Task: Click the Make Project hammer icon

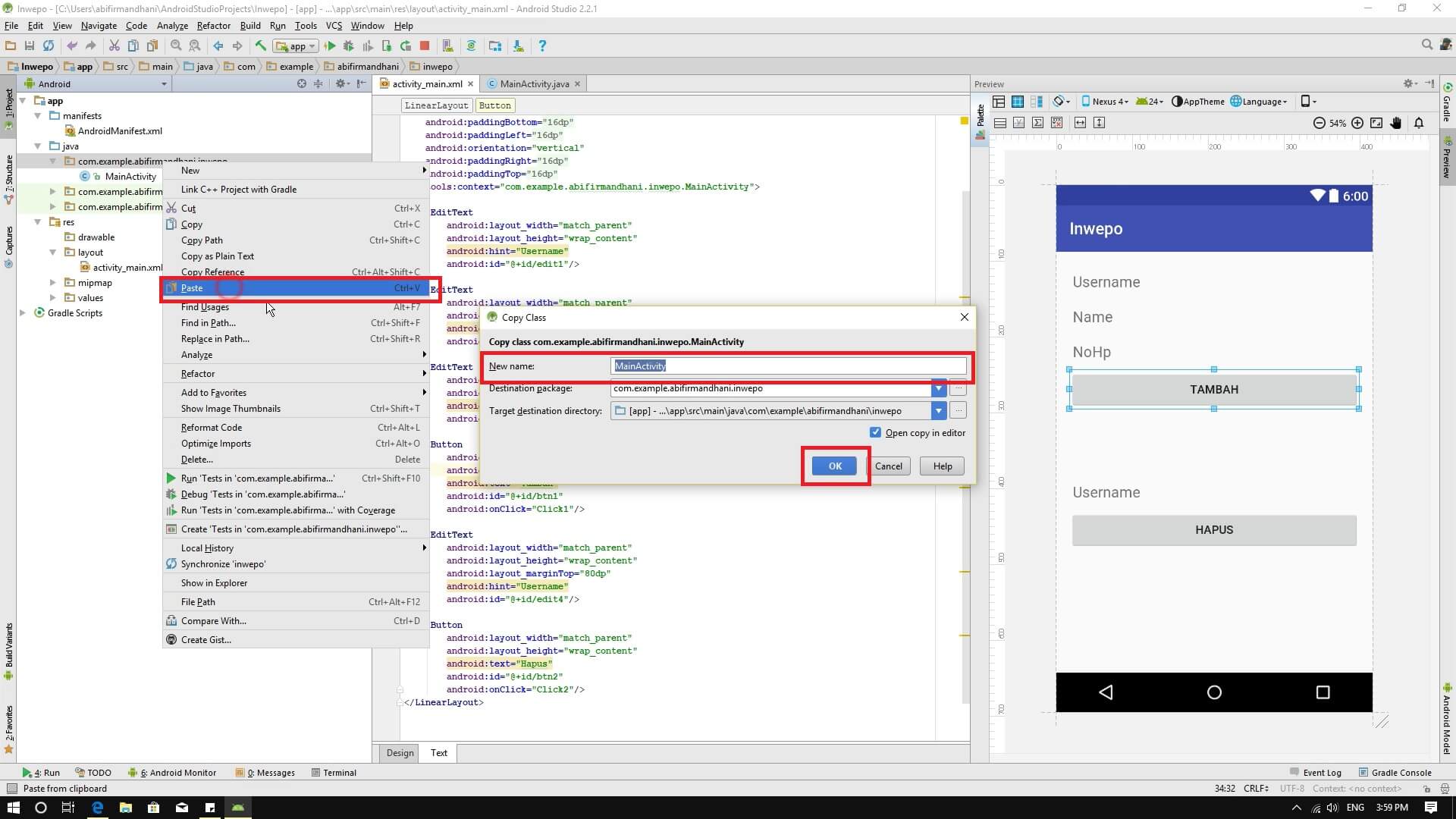Action: pyautogui.click(x=261, y=46)
